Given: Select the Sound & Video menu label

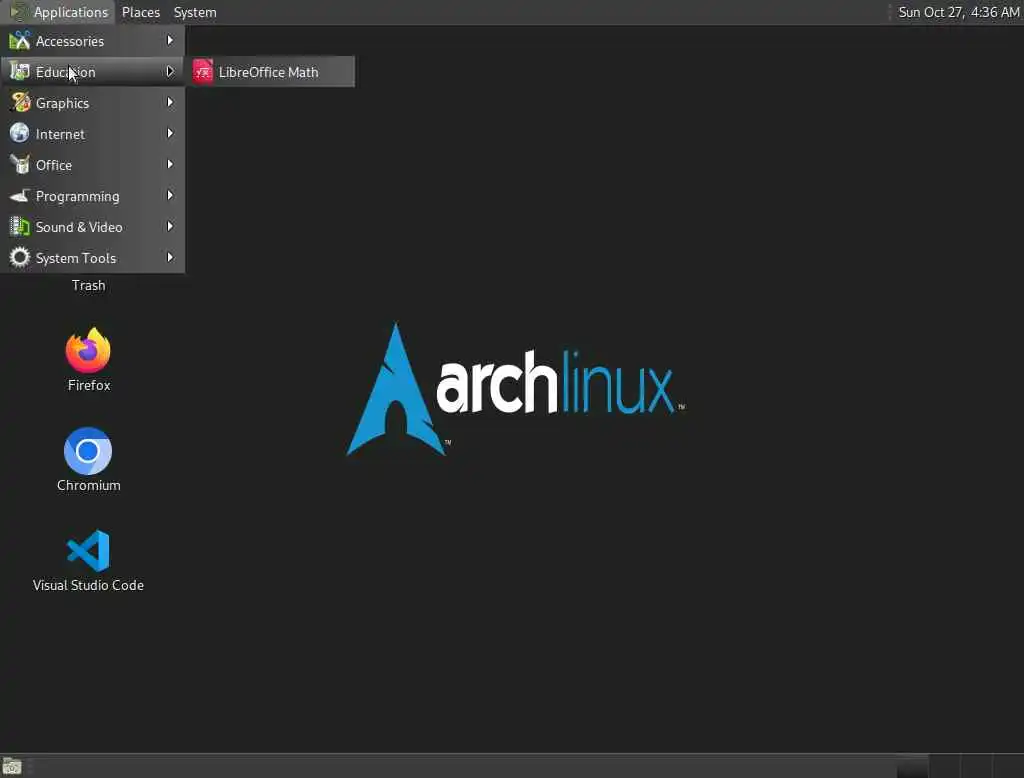Looking at the screenshot, I should 79,227.
